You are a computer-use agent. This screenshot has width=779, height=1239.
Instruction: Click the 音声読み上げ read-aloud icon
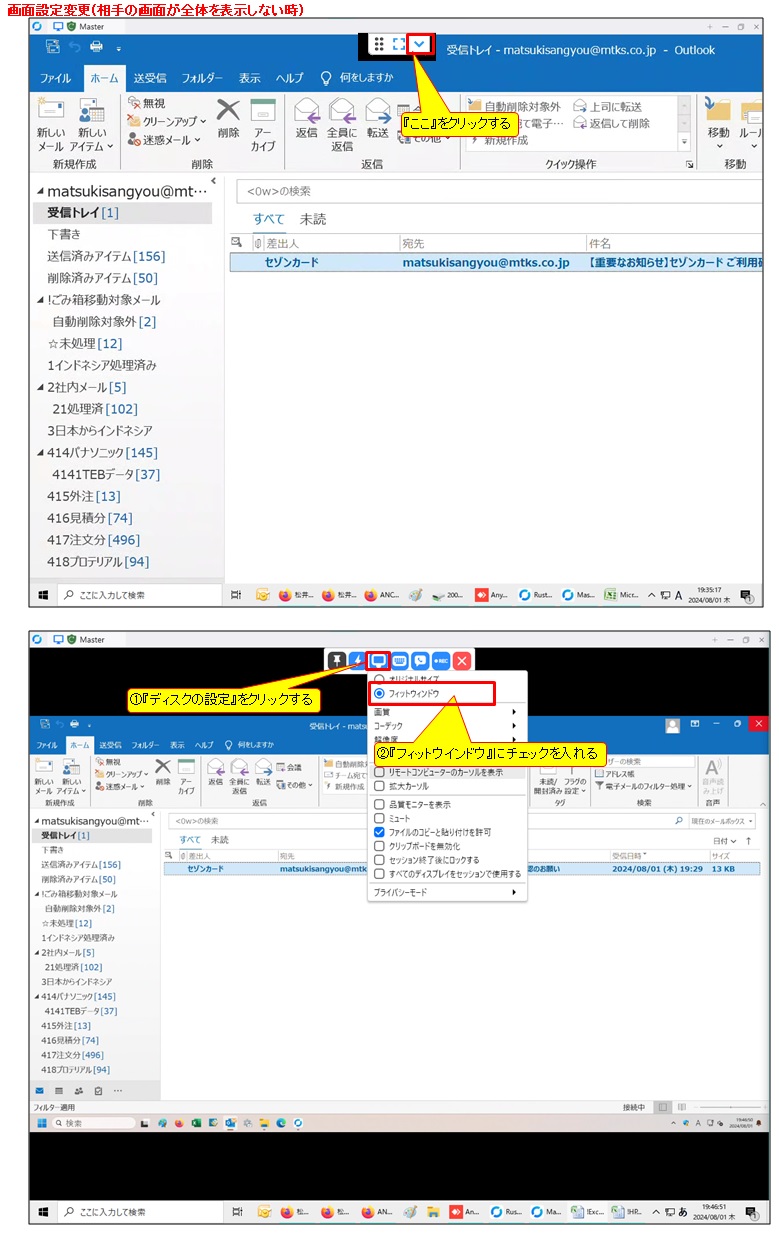click(x=714, y=778)
